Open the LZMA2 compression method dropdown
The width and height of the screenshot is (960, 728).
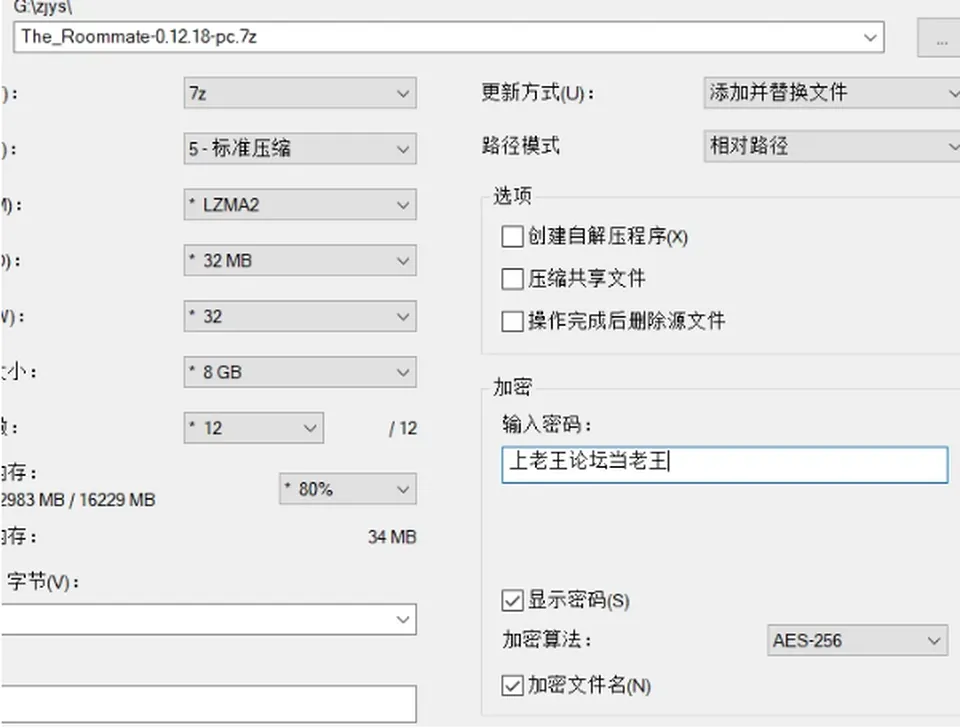pos(300,205)
